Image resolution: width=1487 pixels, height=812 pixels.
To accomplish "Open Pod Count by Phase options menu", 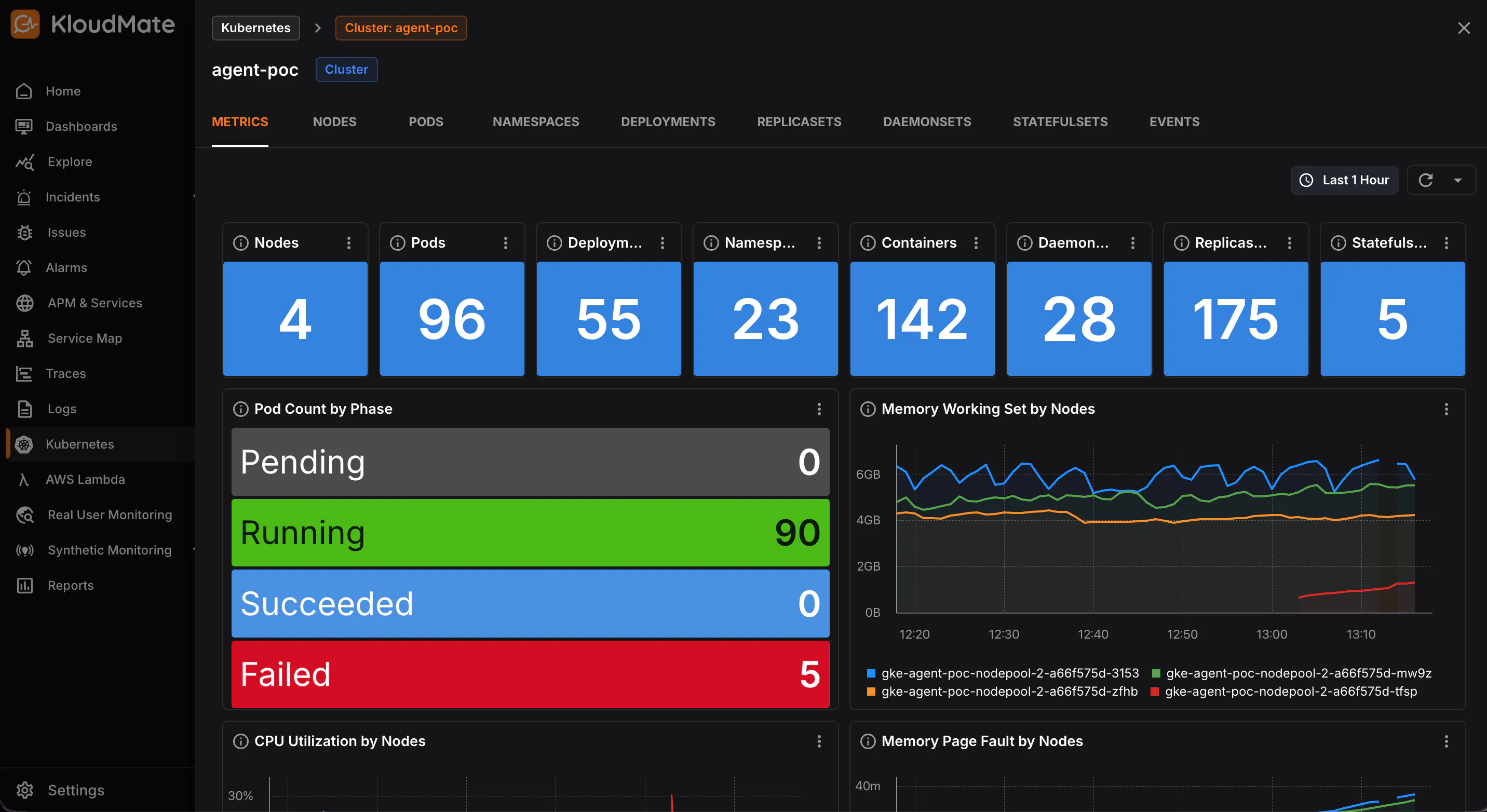I will point(819,409).
